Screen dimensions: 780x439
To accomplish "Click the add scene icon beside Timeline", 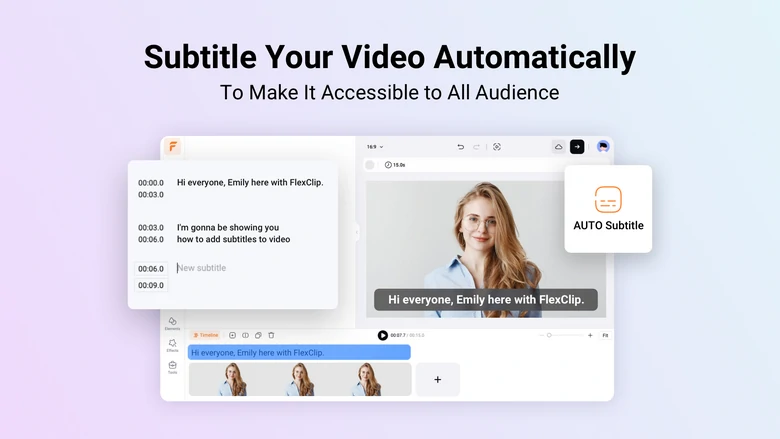I will [232, 335].
